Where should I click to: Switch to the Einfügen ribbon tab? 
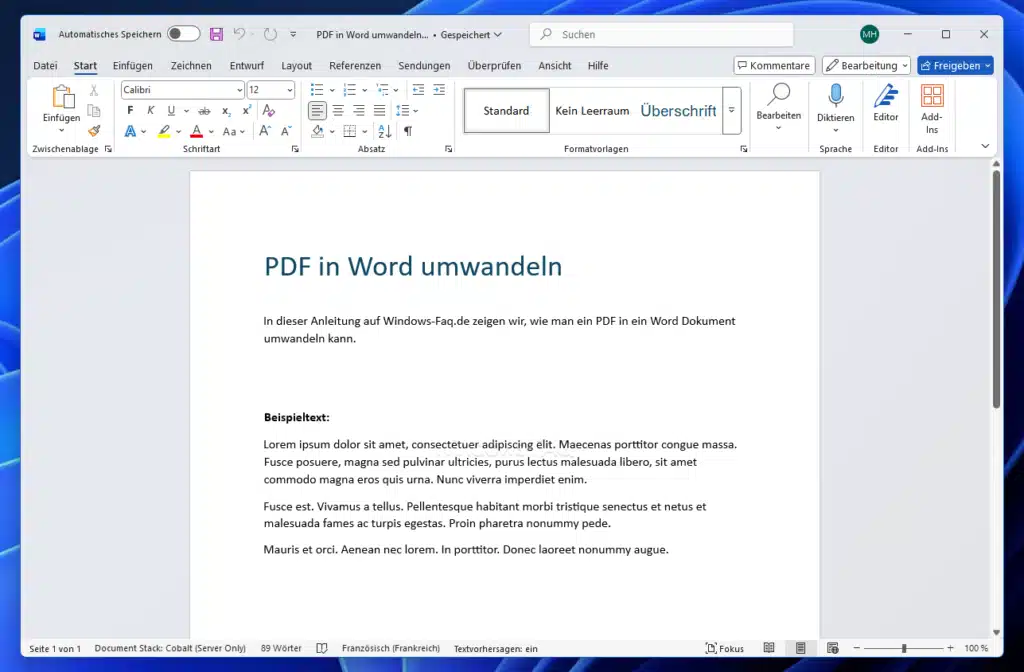coord(133,65)
